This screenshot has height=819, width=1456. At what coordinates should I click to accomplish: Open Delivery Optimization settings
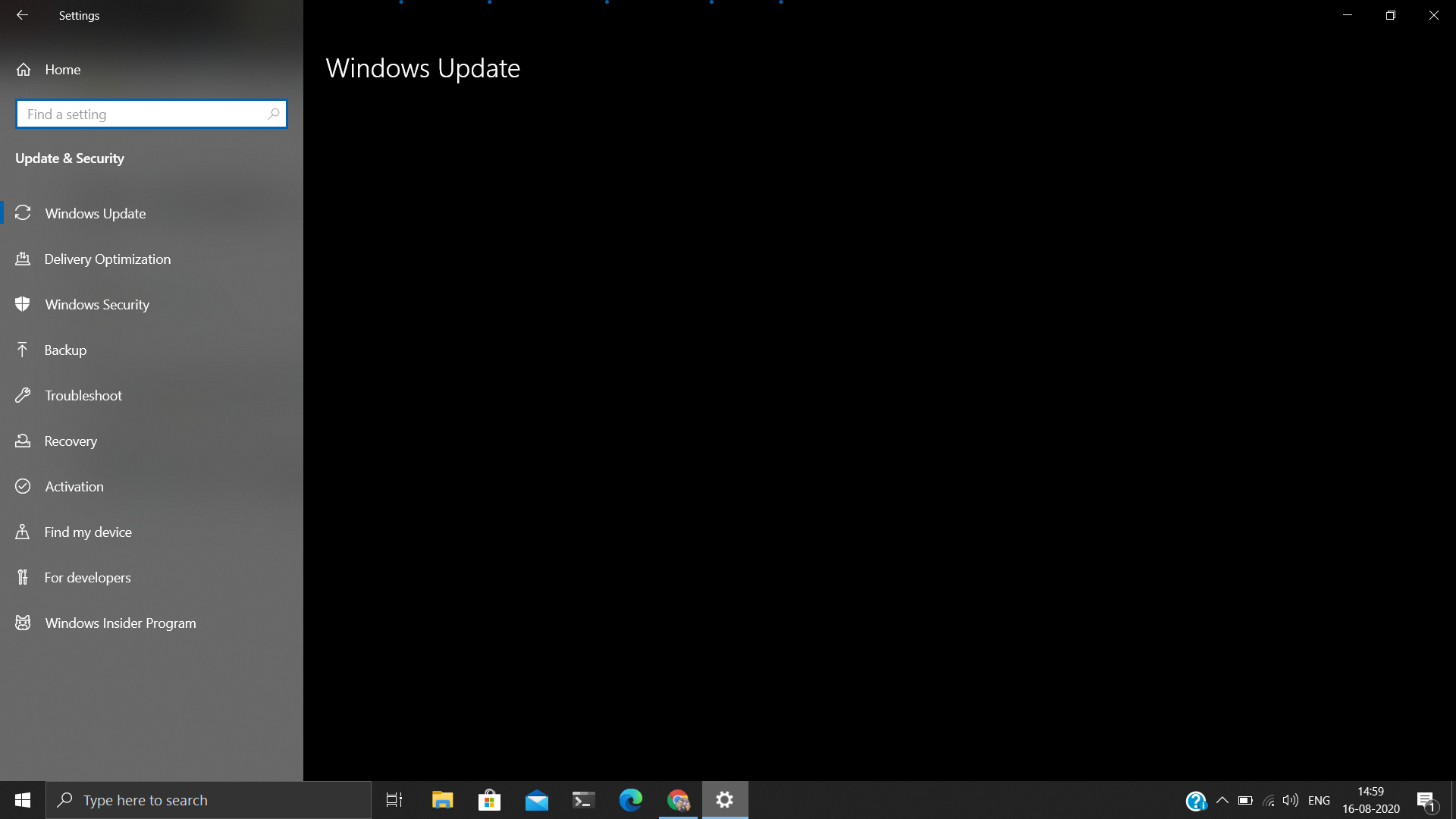[152, 259]
